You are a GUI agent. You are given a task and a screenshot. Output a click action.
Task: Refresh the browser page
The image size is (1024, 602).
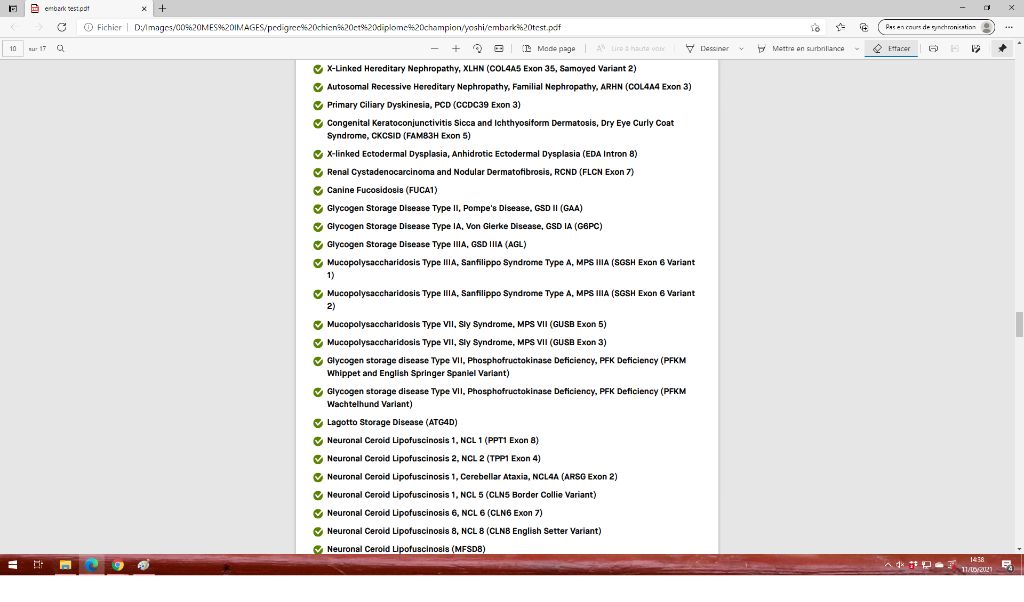point(62,27)
